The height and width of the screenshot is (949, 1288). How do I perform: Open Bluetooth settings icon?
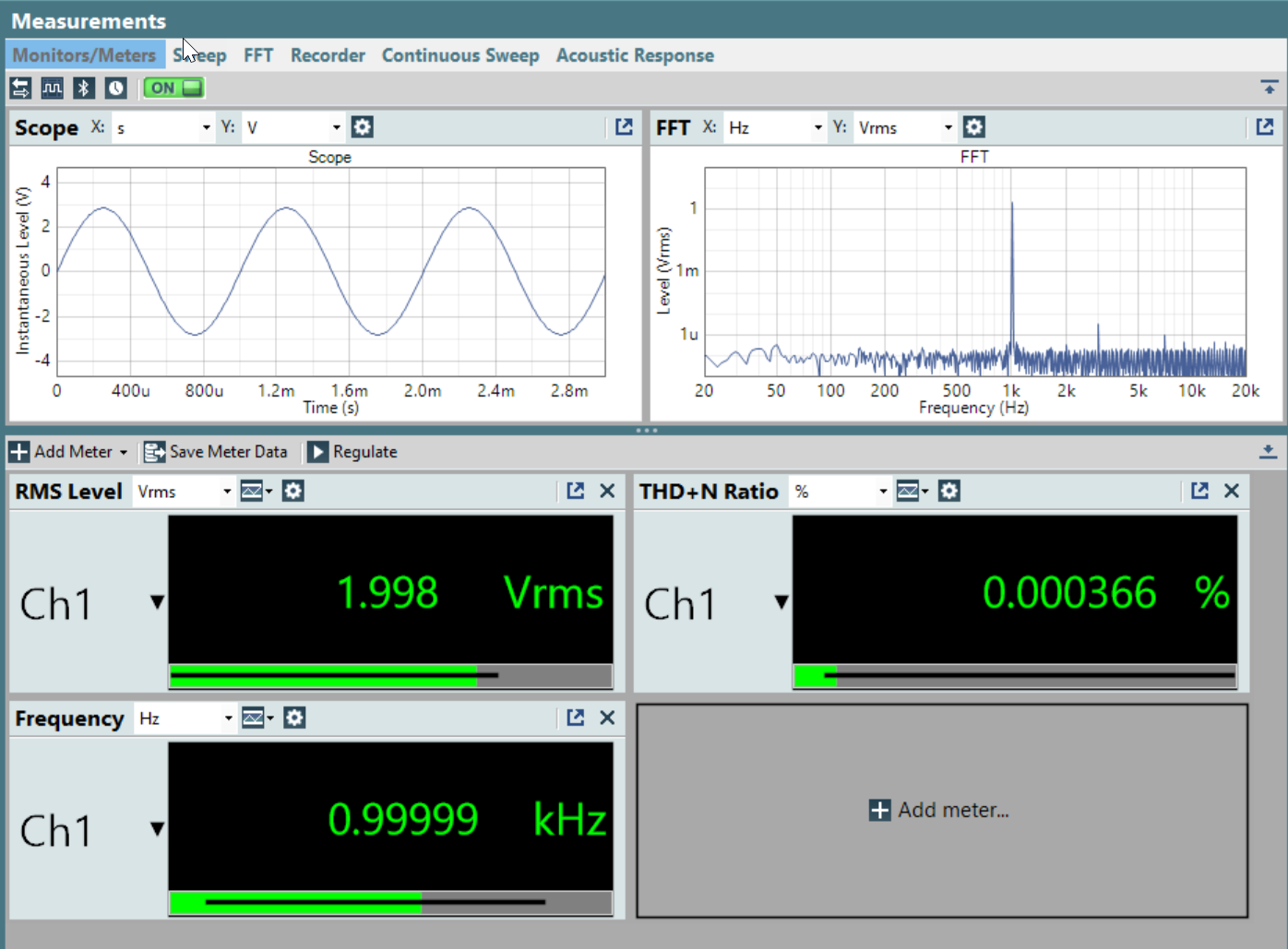point(84,88)
